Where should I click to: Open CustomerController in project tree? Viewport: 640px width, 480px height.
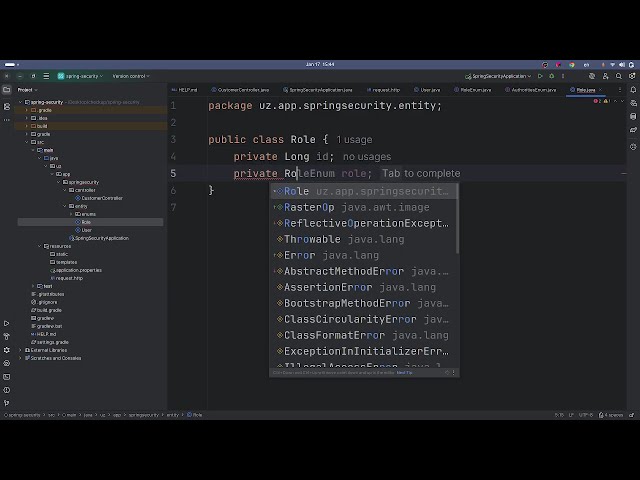[99, 198]
